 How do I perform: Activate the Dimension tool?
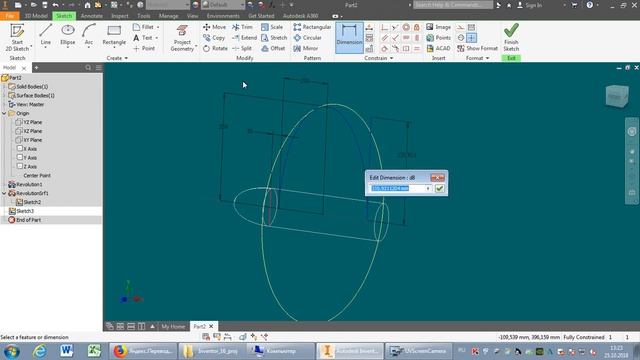(x=349, y=37)
